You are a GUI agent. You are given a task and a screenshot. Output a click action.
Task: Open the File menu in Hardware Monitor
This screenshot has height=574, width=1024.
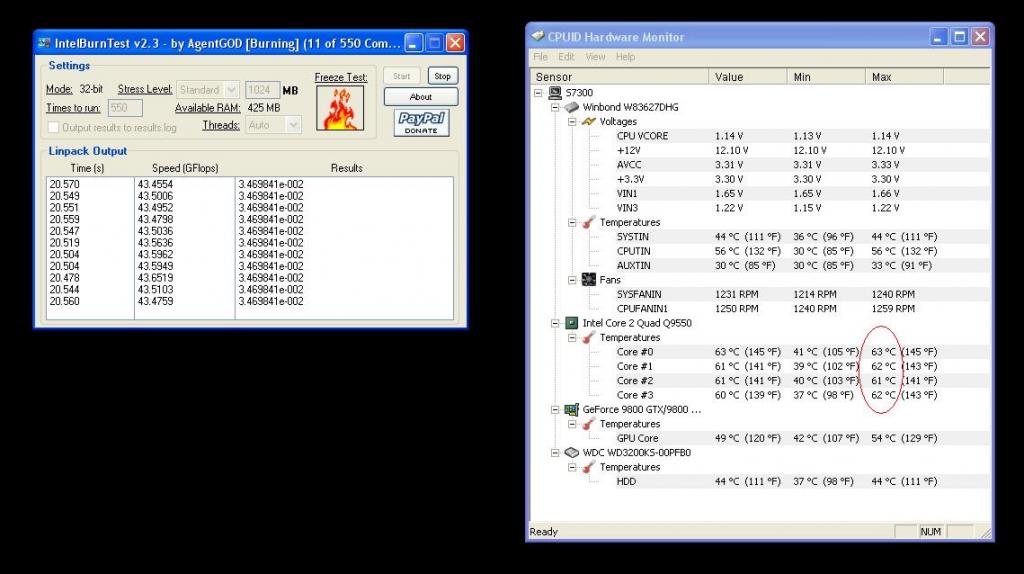click(540, 57)
